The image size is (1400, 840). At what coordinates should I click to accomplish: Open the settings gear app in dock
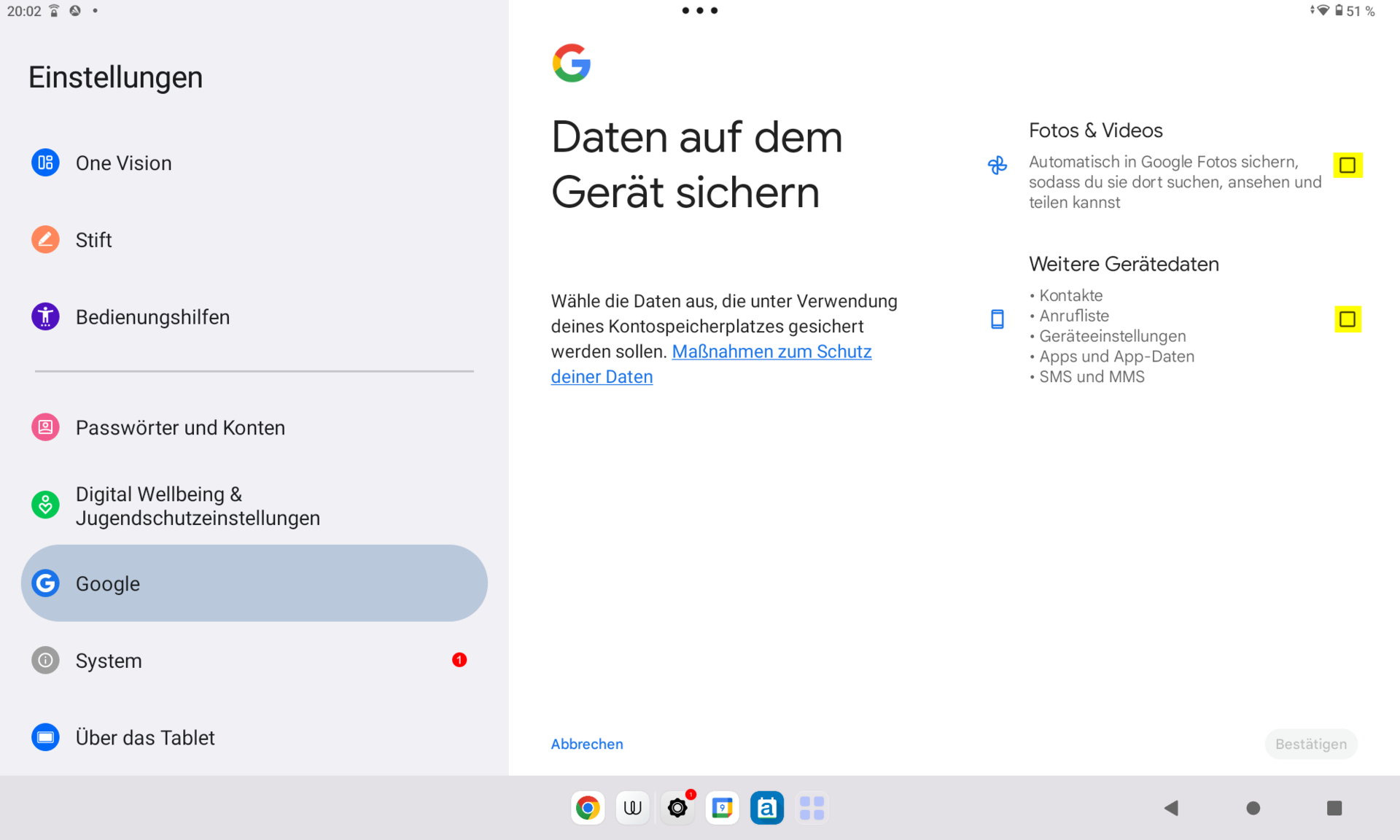(677, 808)
